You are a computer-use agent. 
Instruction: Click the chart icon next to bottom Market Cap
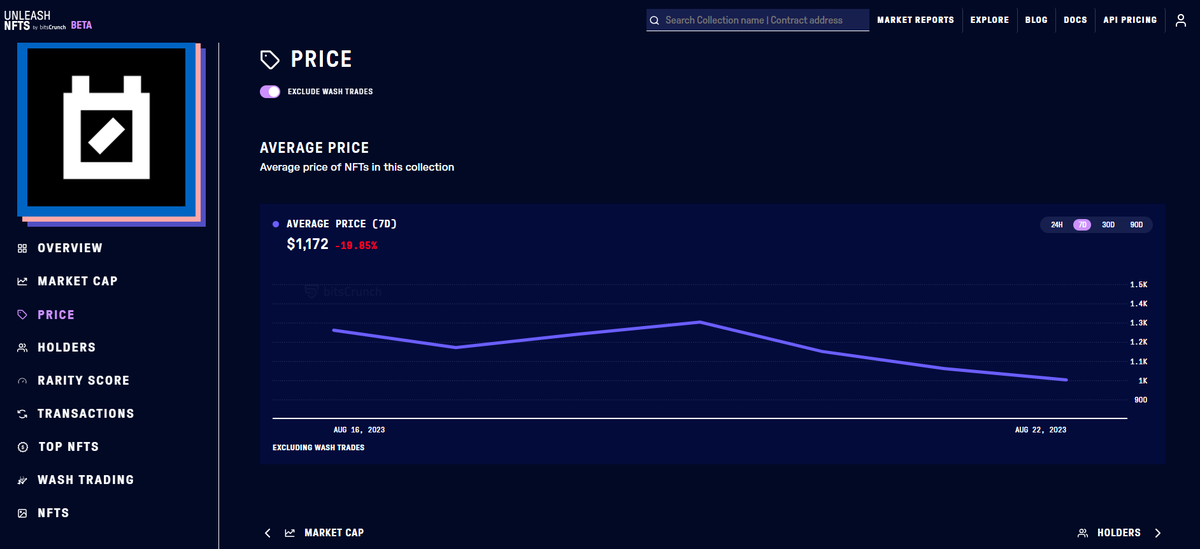290,533
